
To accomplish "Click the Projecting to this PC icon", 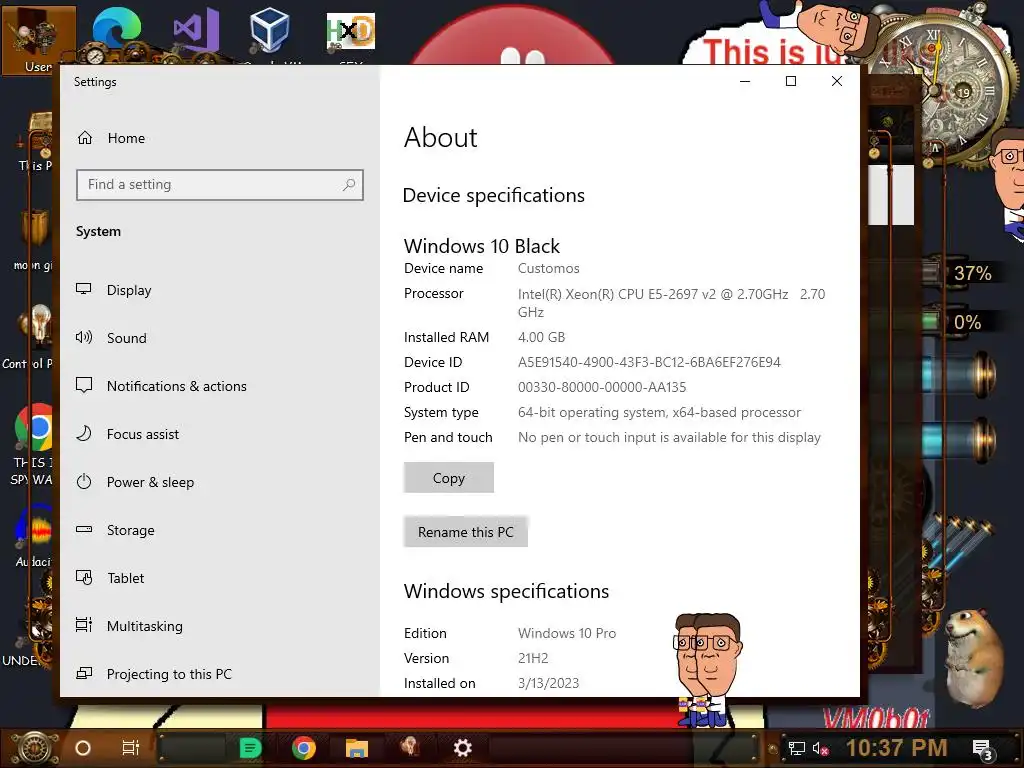I will [x=84, y=673].
